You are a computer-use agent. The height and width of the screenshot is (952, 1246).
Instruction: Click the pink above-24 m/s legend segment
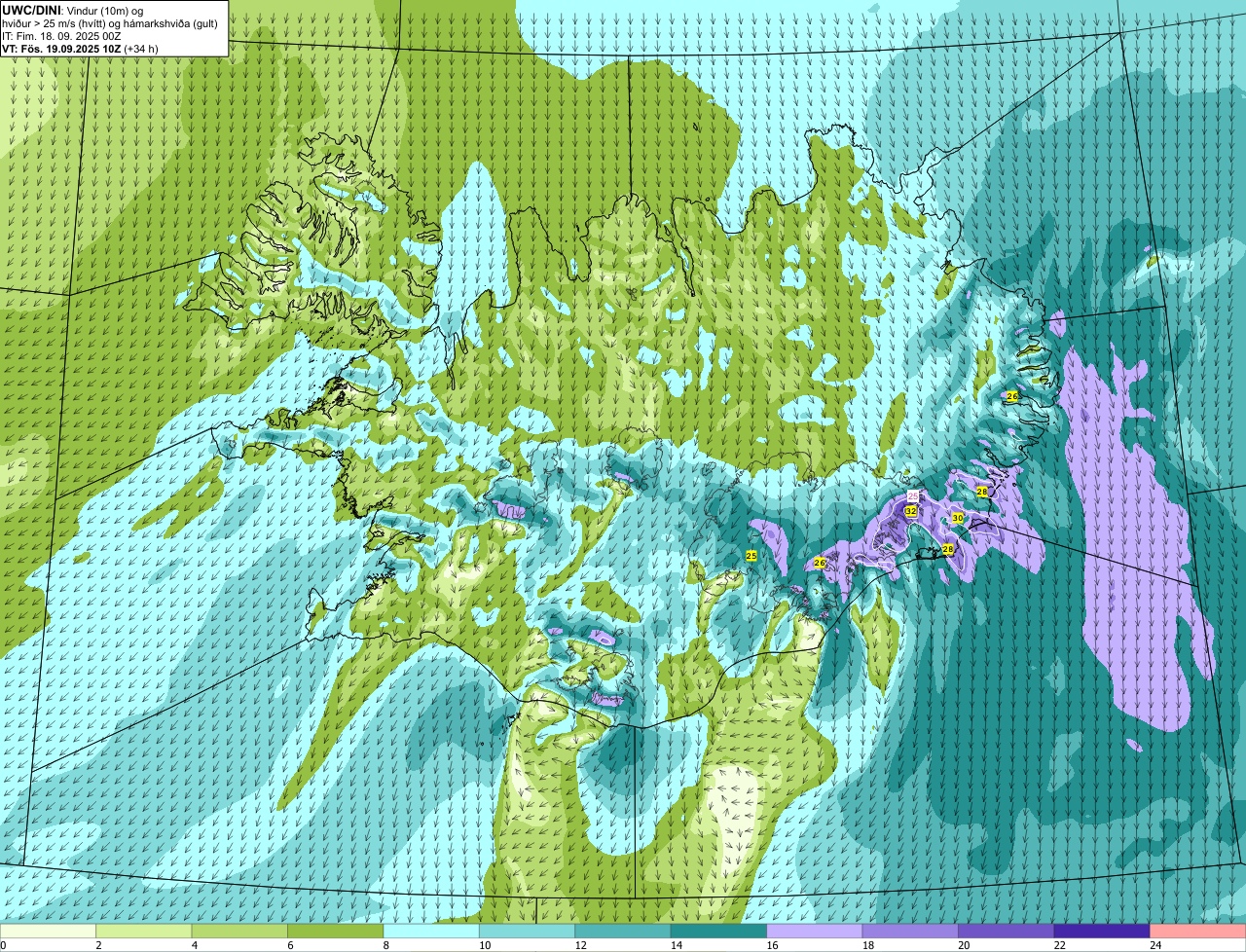[1197, 931]
